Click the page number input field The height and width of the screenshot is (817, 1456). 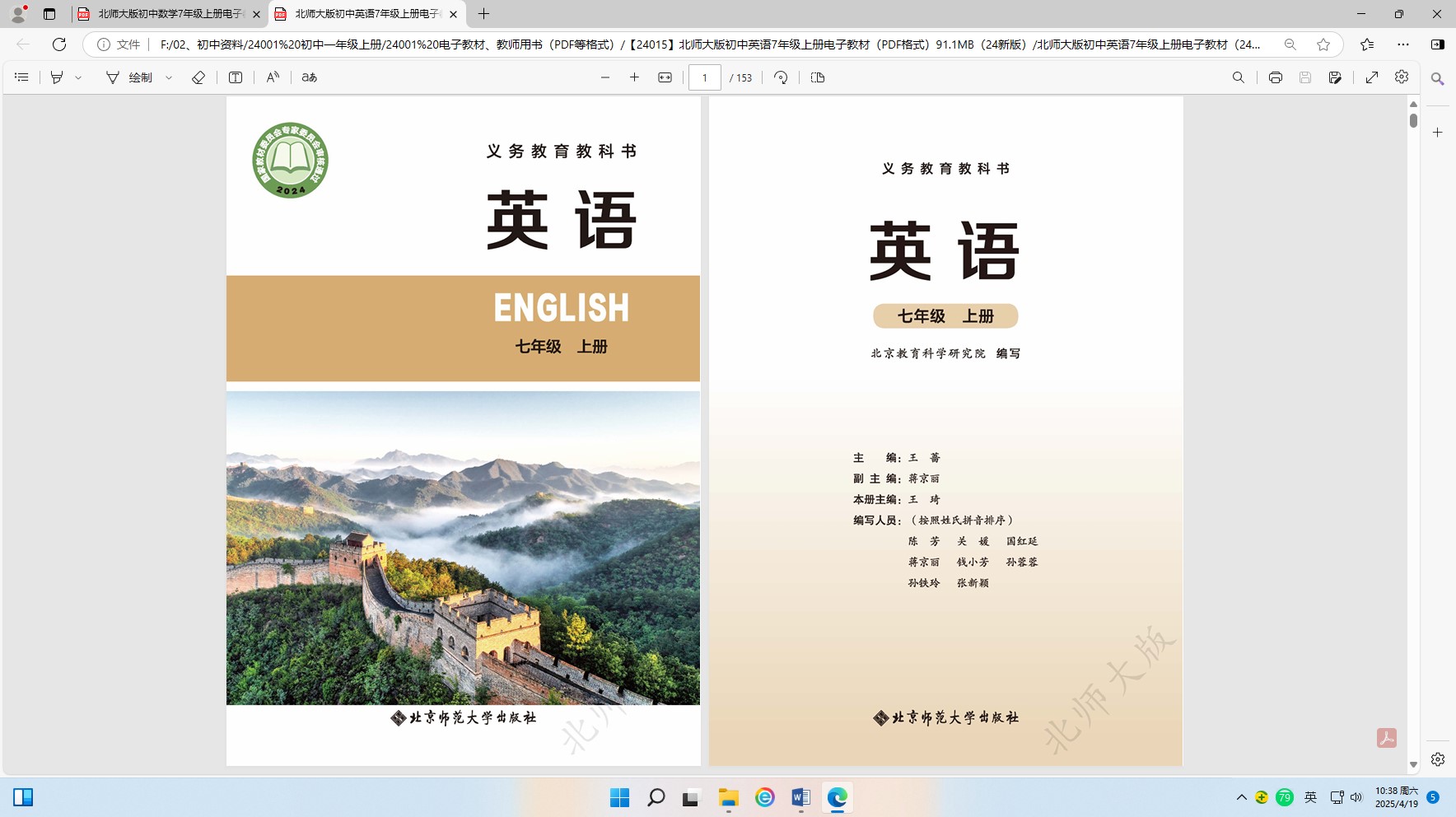705,77
